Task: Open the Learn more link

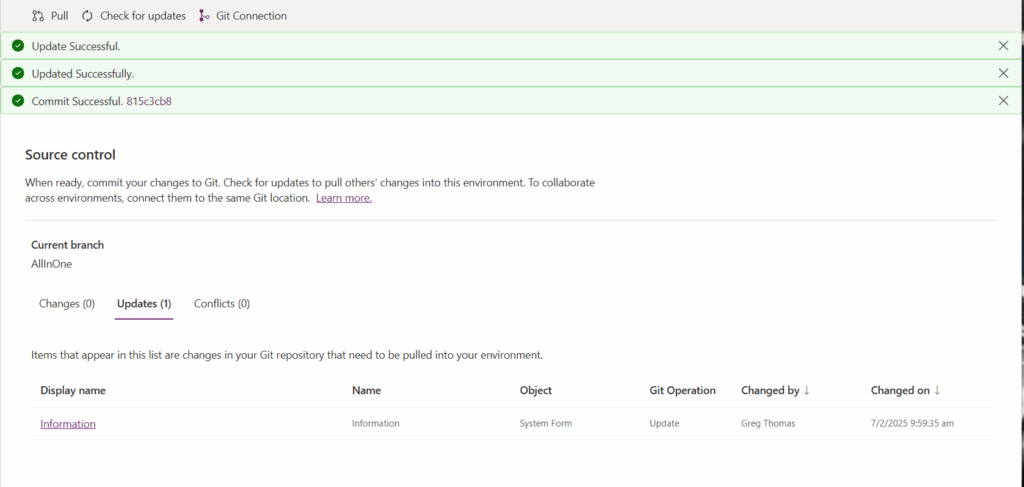Action: coord(344,198)
